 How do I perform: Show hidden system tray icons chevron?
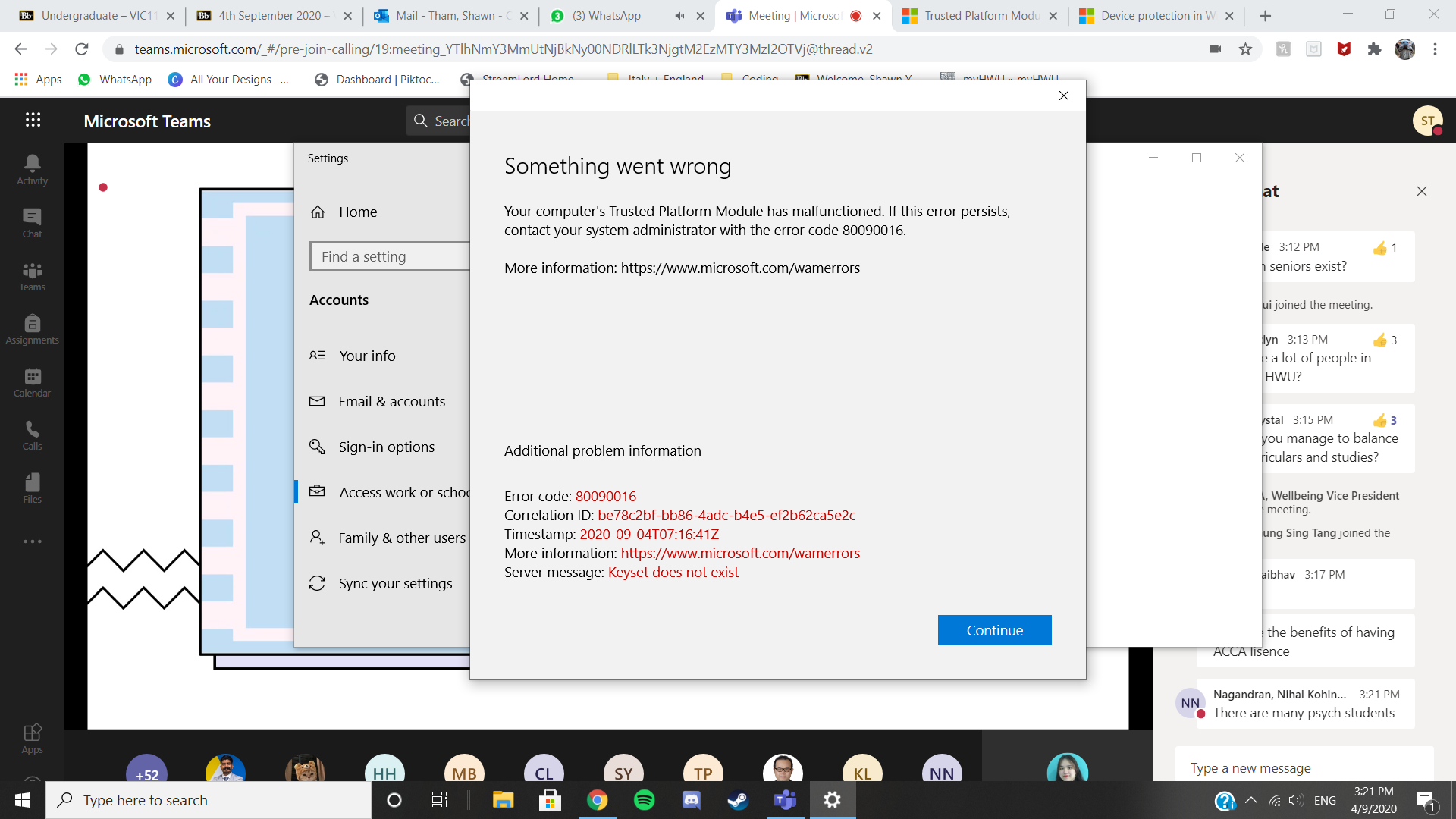1251,800
